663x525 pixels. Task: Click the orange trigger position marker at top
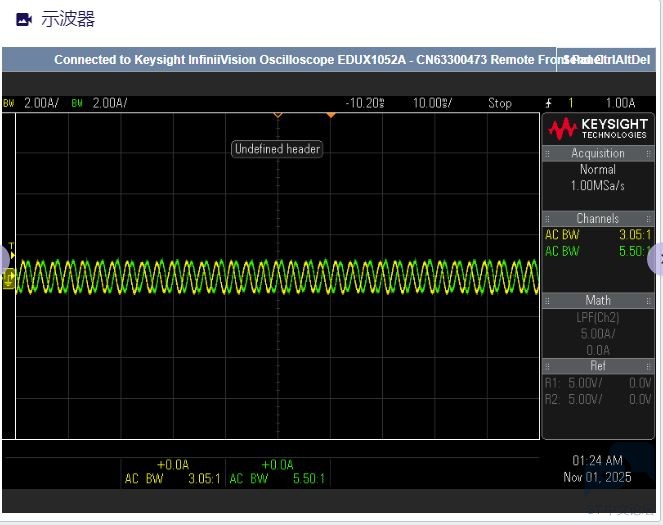tap(331, 115)
